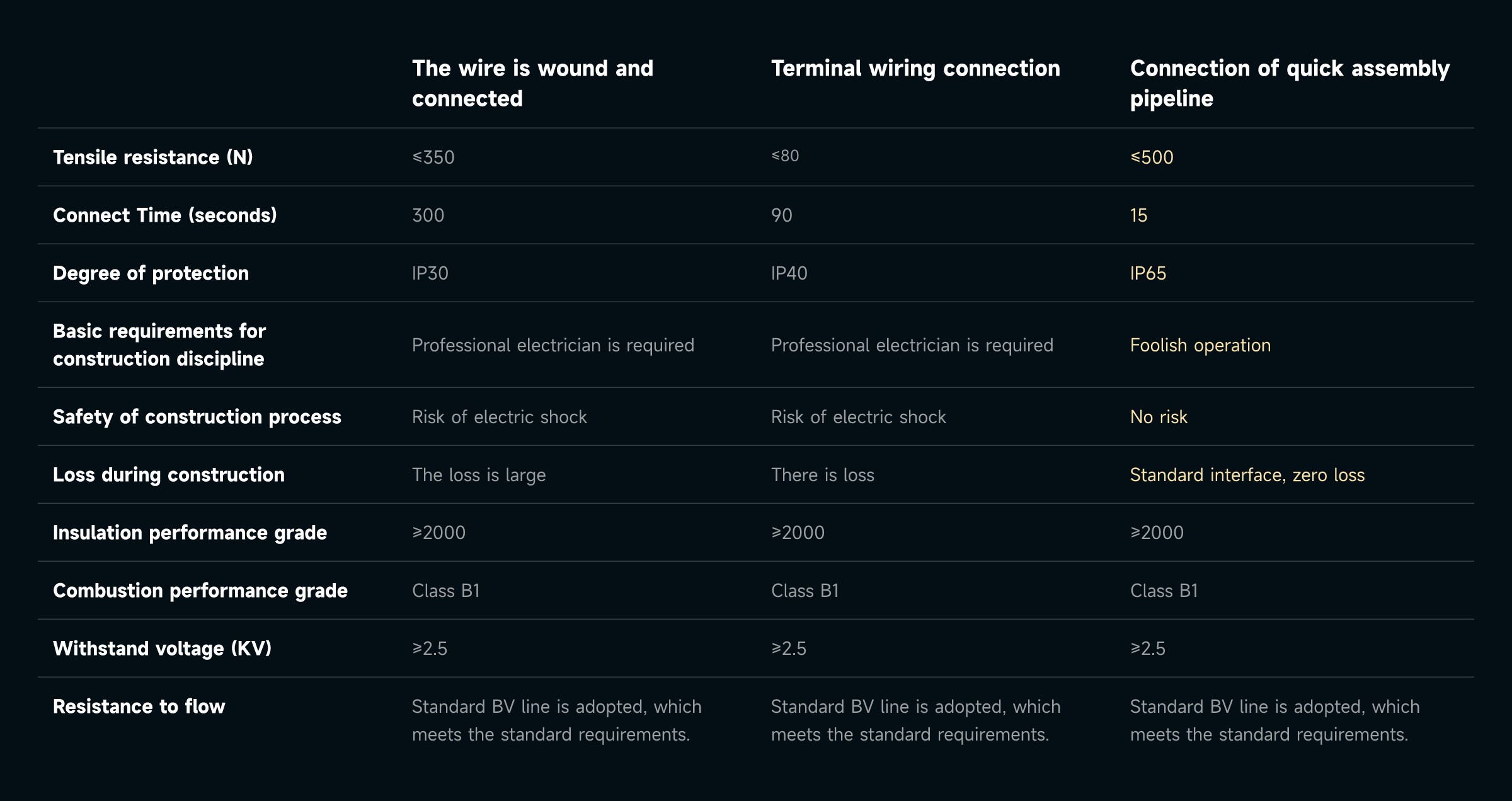Click 'Connection of quick assembly pipeline' header
The width and height of the screenshot is (1512, 801).
click(x=1290, y=83)
